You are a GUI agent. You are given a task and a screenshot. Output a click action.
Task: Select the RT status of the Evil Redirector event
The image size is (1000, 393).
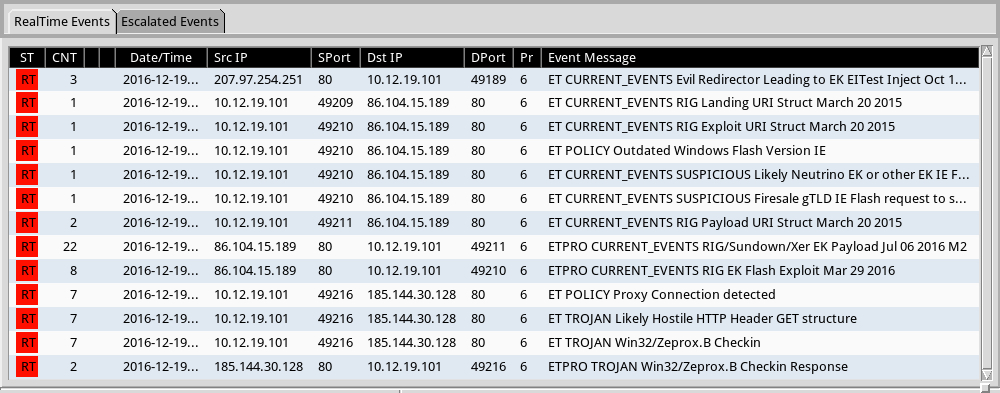pos(27,79)
